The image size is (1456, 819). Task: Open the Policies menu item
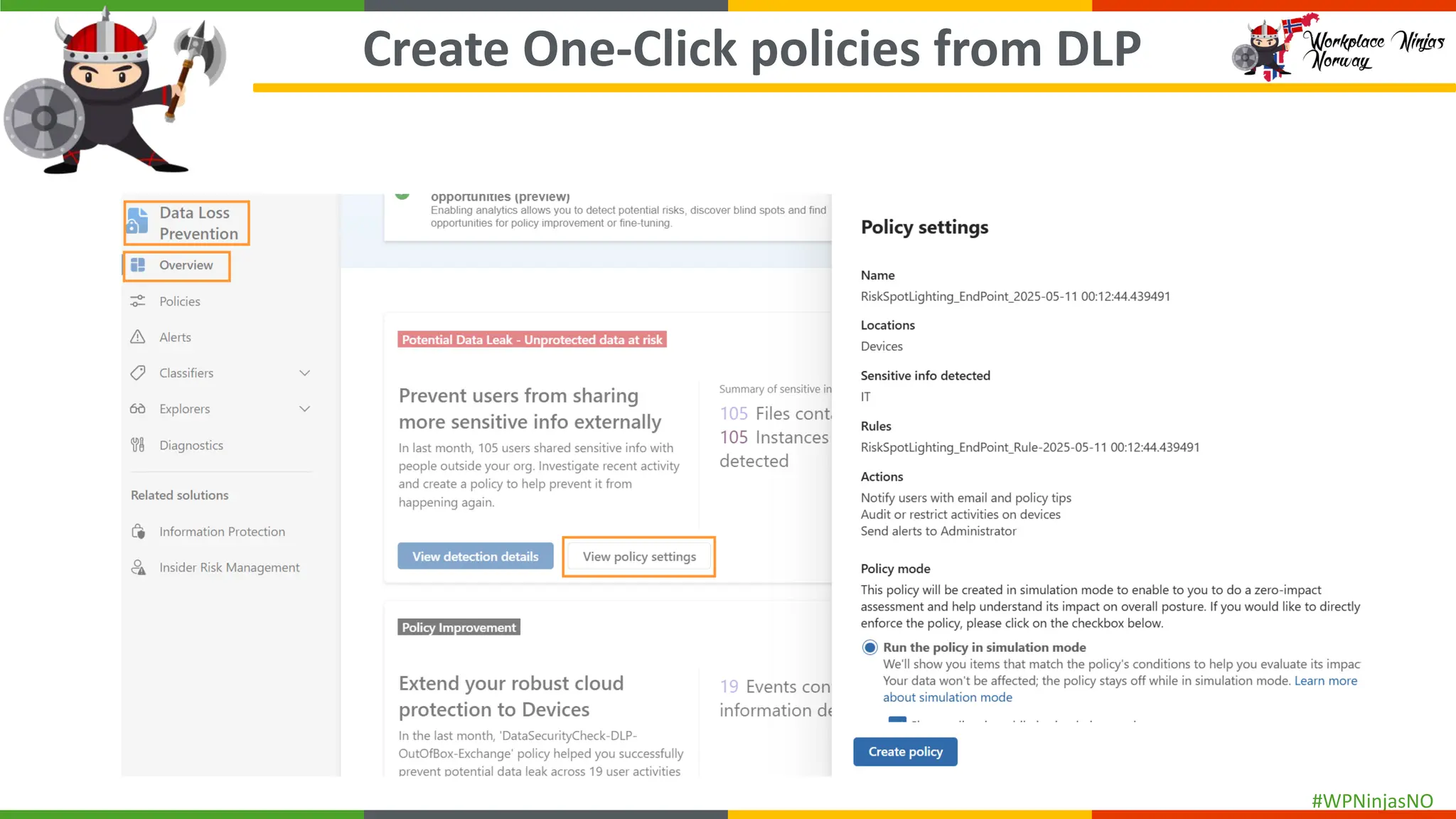(x=180, y=301)
